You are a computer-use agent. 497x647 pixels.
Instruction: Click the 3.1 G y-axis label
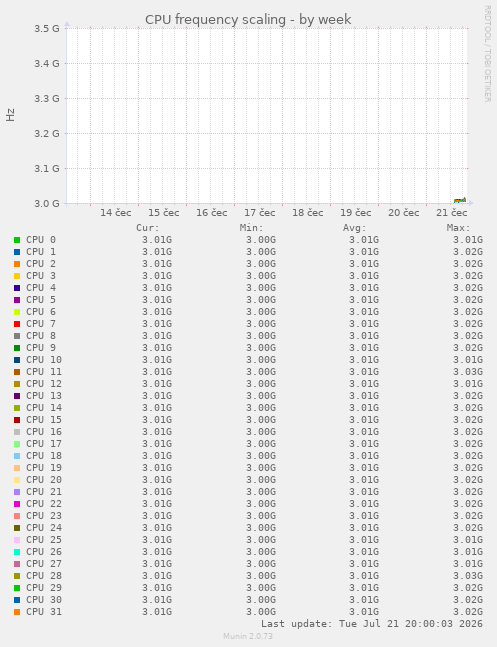47,168
